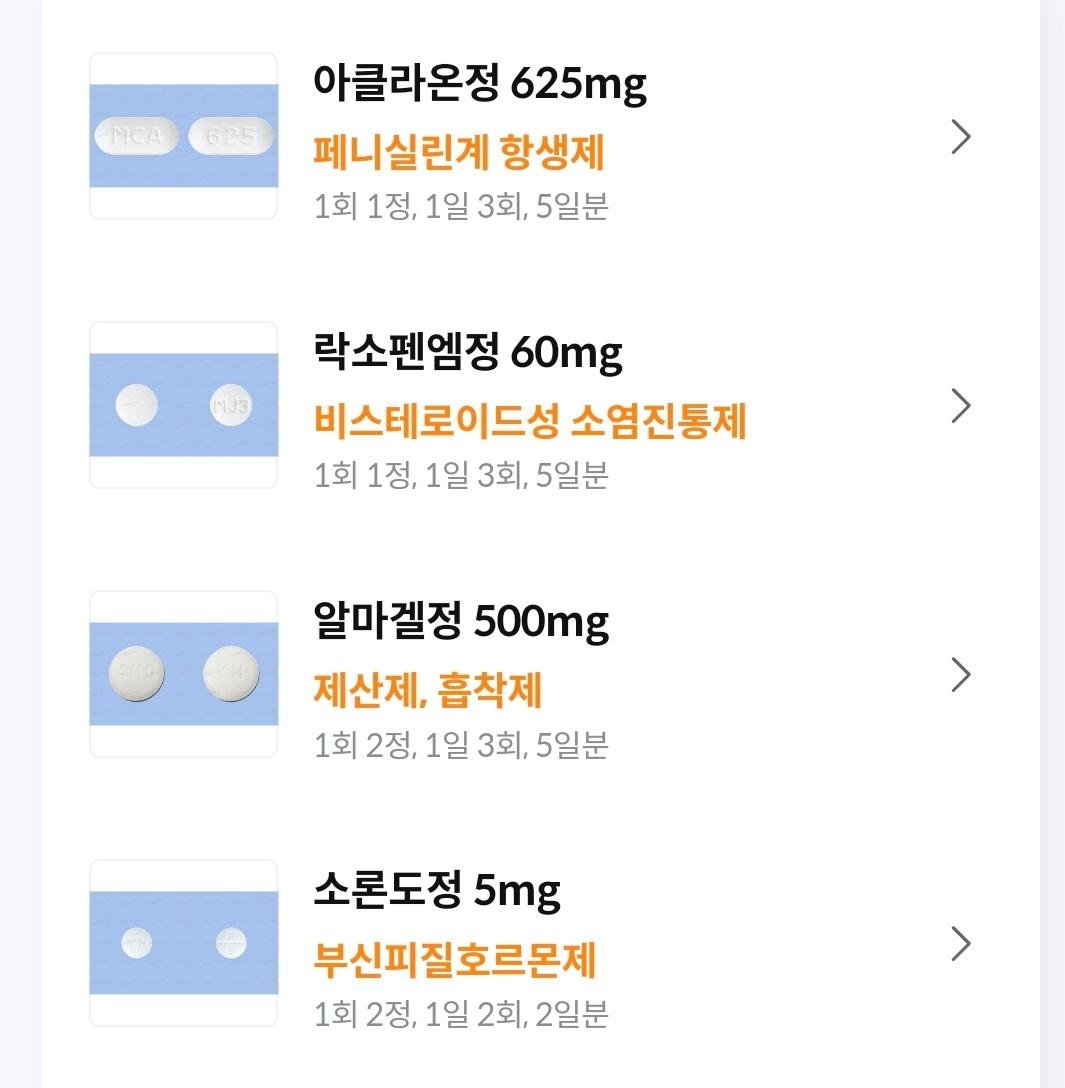Expand details chevron for 아클라온정 625mg

click(960, 137)
